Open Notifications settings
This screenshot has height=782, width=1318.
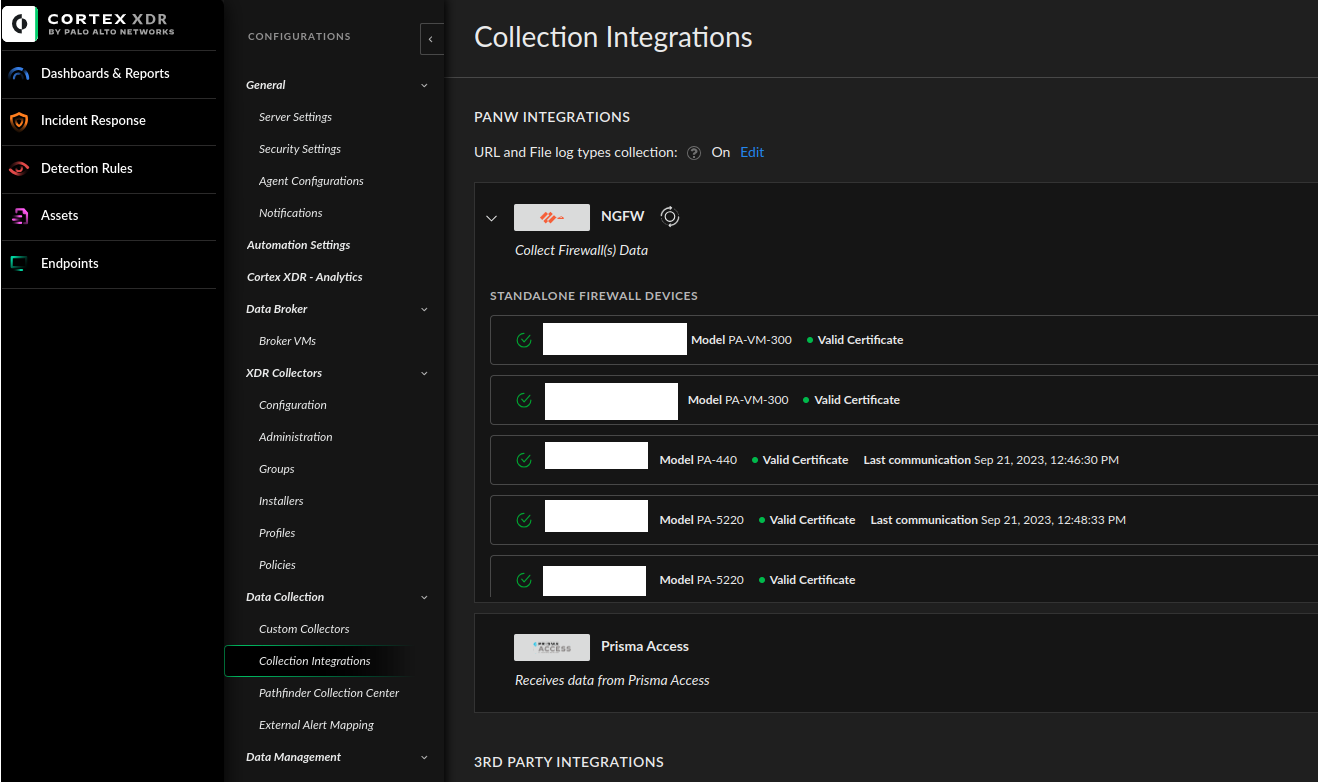[291, 213]
